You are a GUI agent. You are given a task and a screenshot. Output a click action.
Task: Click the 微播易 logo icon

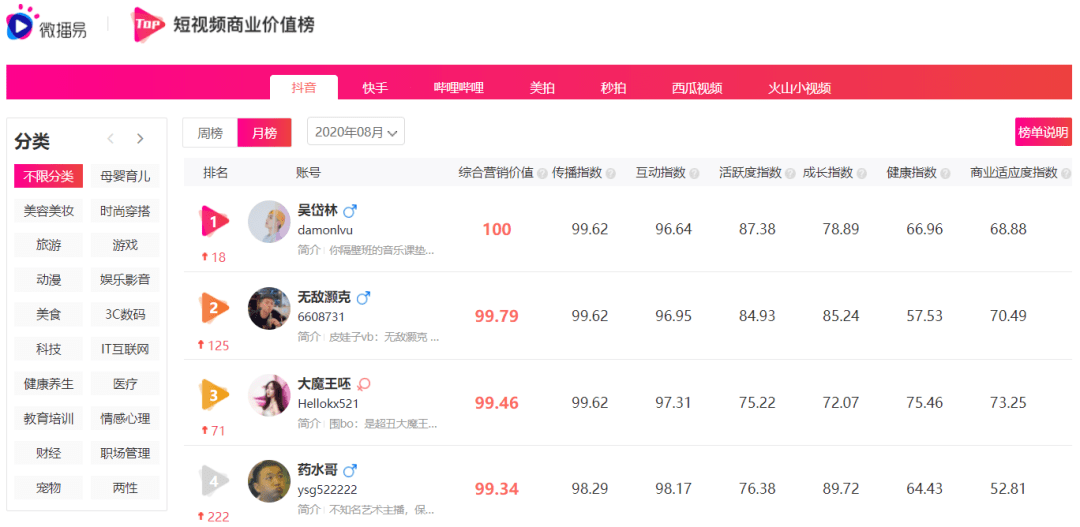coord(21,22)
